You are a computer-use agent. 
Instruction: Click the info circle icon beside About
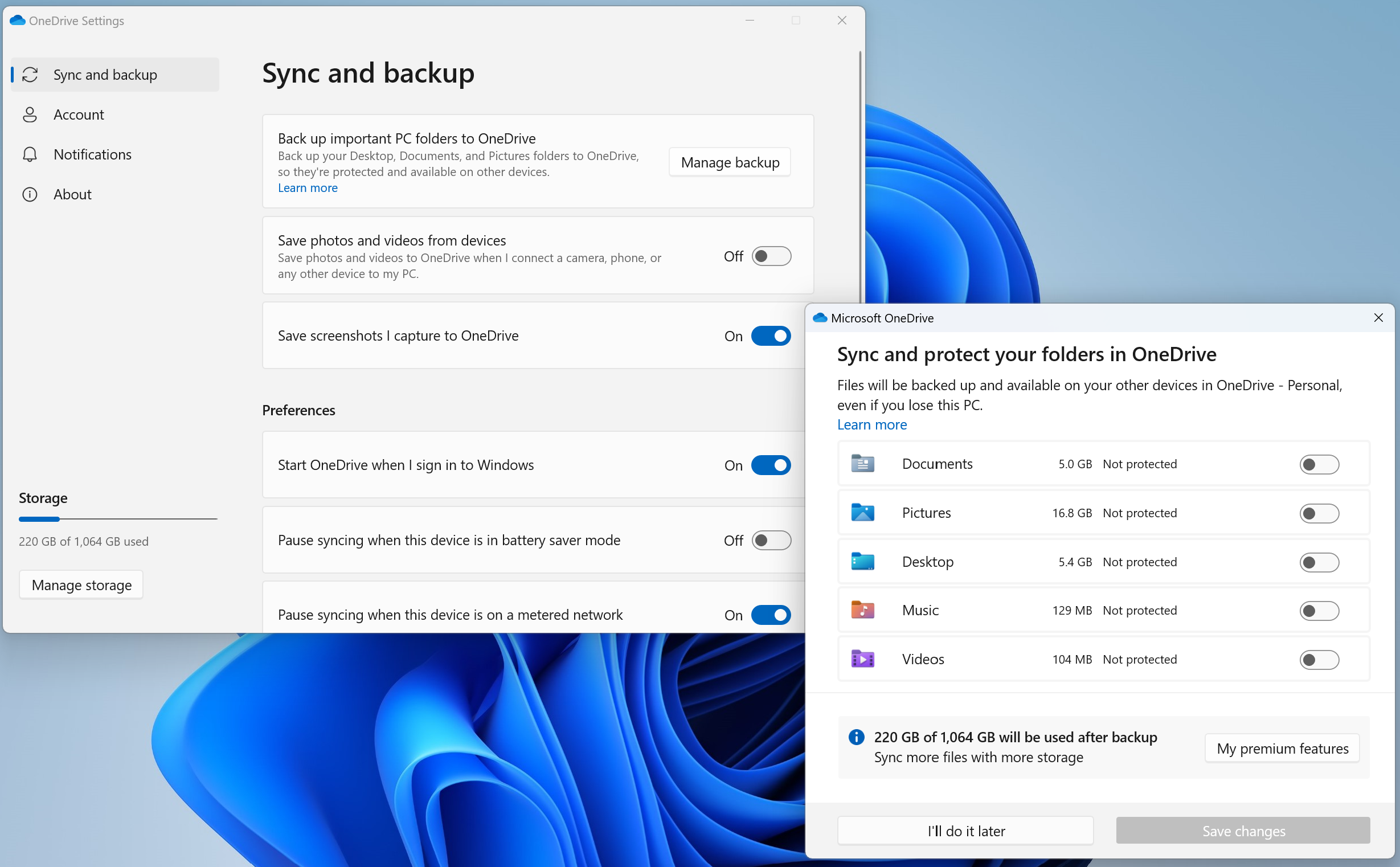tap(30, 194)
